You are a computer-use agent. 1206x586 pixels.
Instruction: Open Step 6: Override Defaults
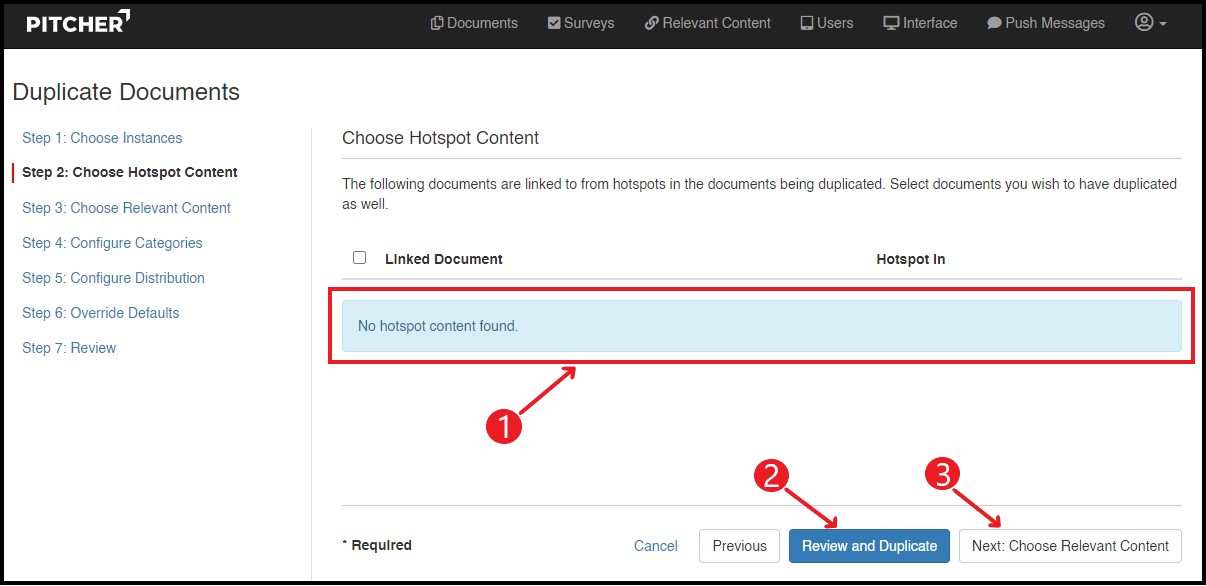[101, 313]
